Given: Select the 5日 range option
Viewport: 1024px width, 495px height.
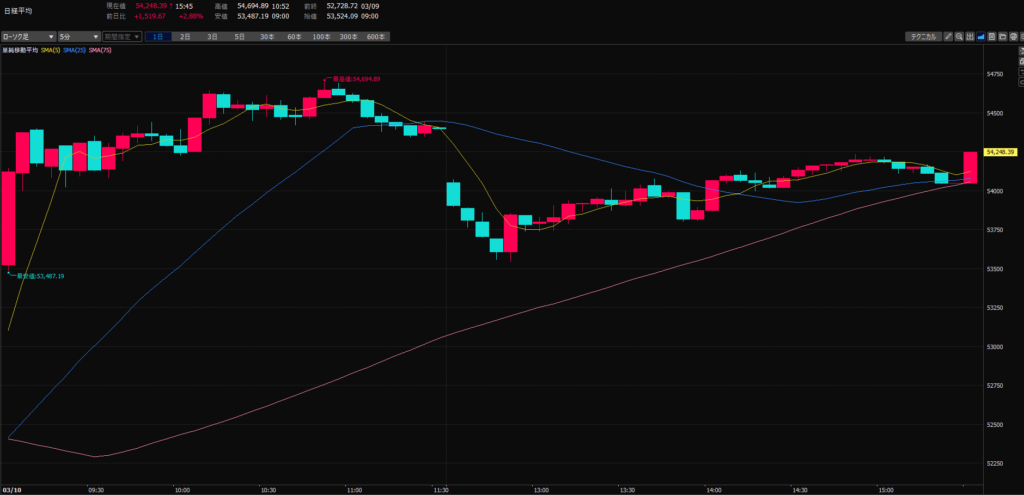Looking at the screenshot, I should 239,37.
